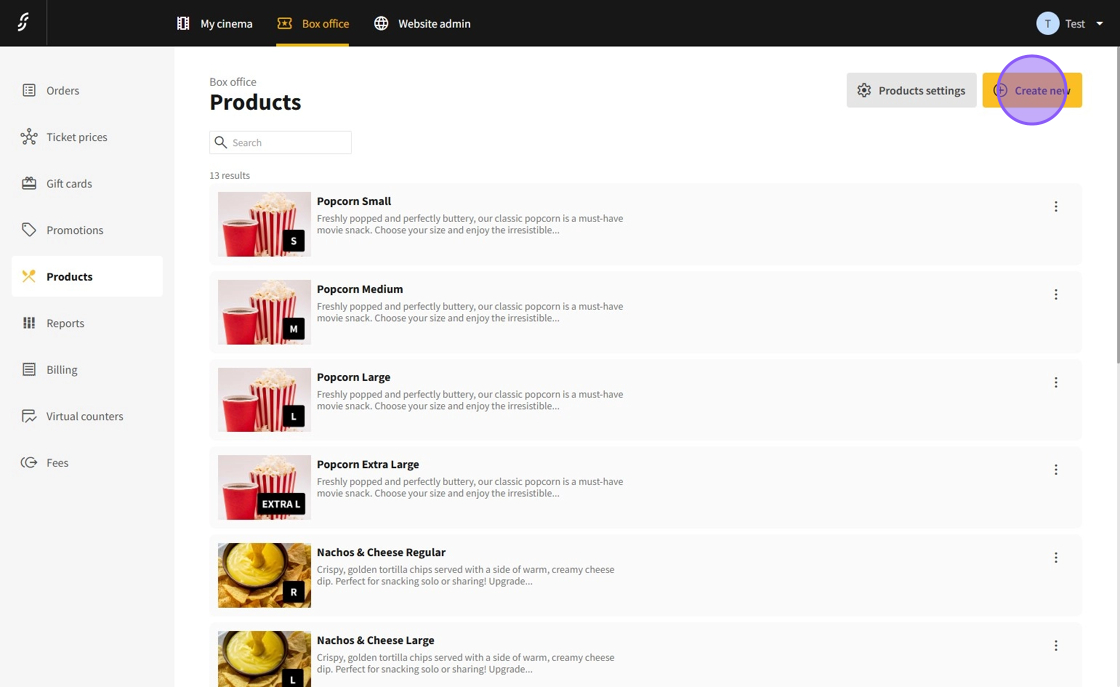This screenshot has width=1120, height=687.
Task: Open Fees in the sidebar
Action: [57, 463]
